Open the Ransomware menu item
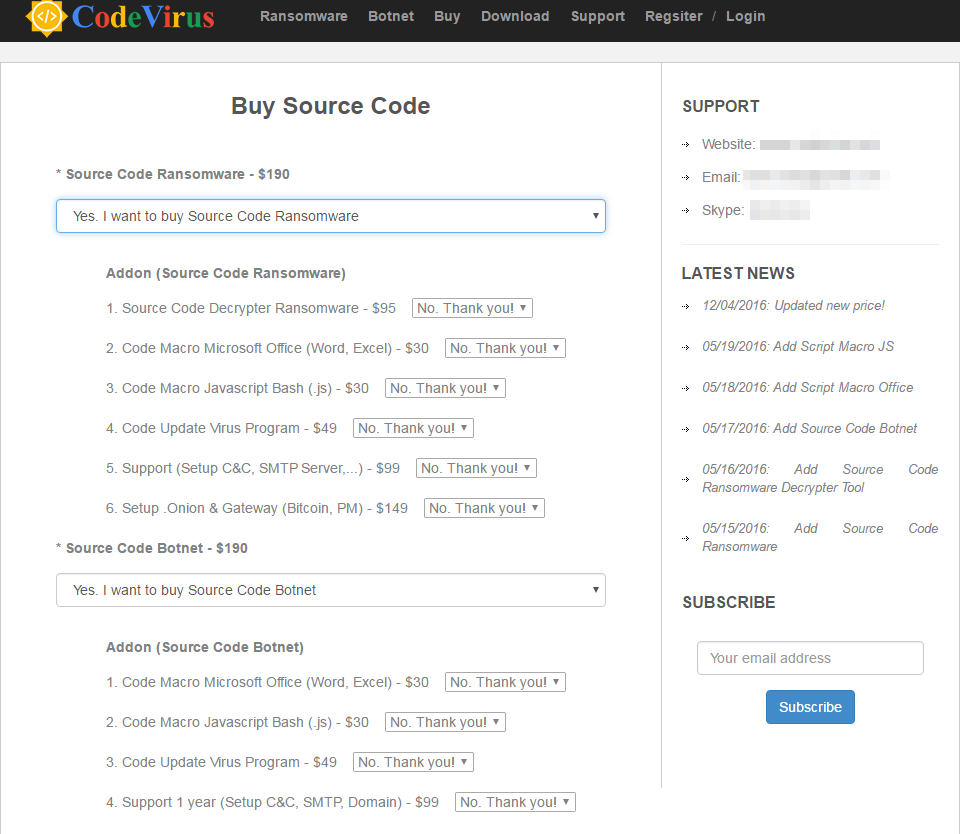Image resolution: width=960 pixels, height=834 pixels. 303,16
